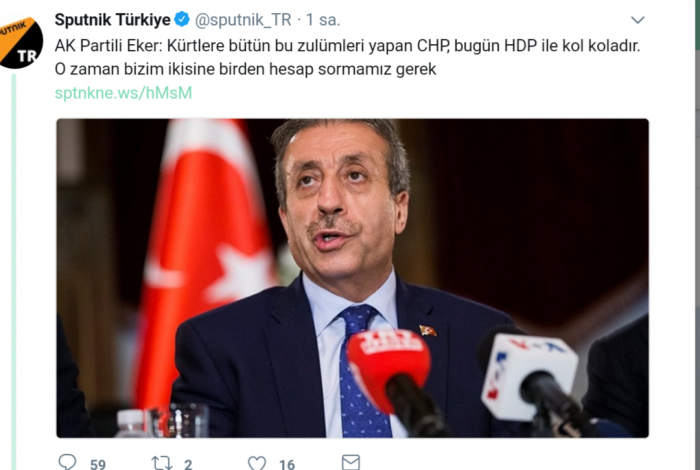Viewport: 700px width, 470px height.
Task: Click the Turkish flag in the photo
Action: pos(205,263)
